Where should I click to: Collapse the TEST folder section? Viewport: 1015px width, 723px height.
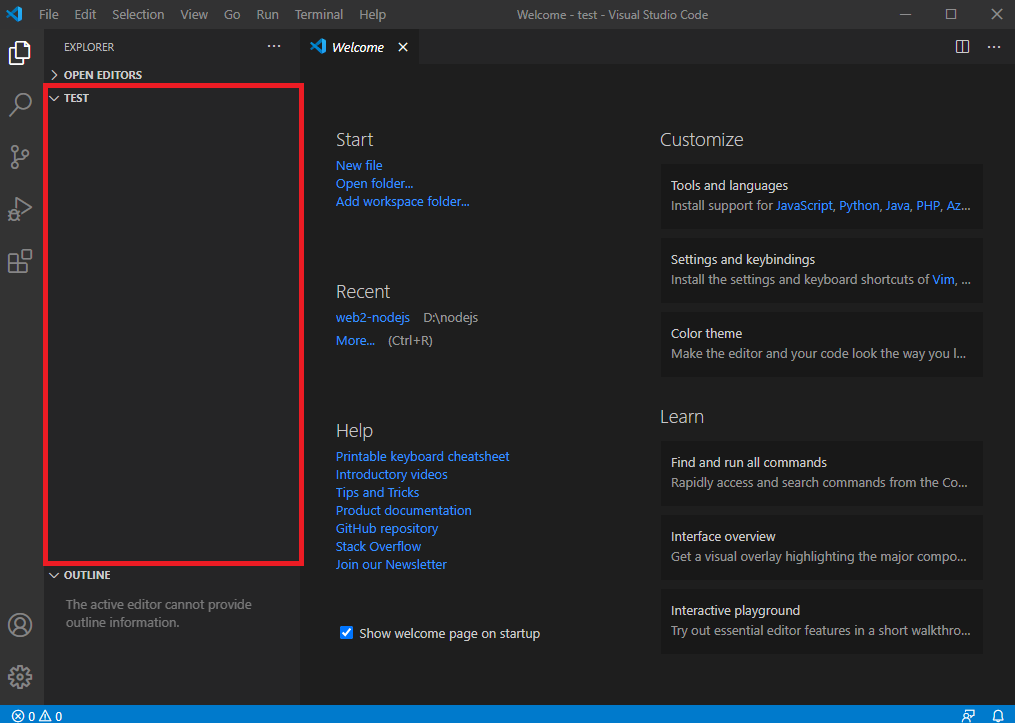pos(172,98)
